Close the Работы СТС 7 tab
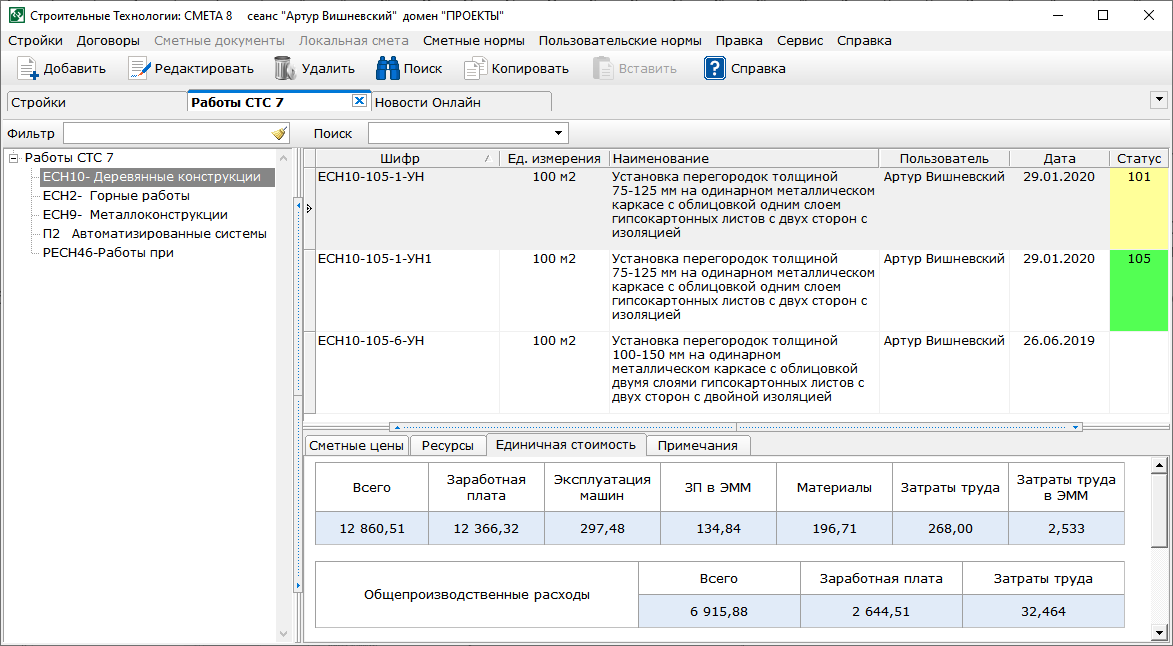The height and width of the screenshot is (646, 1173). (x=359, y=101)
